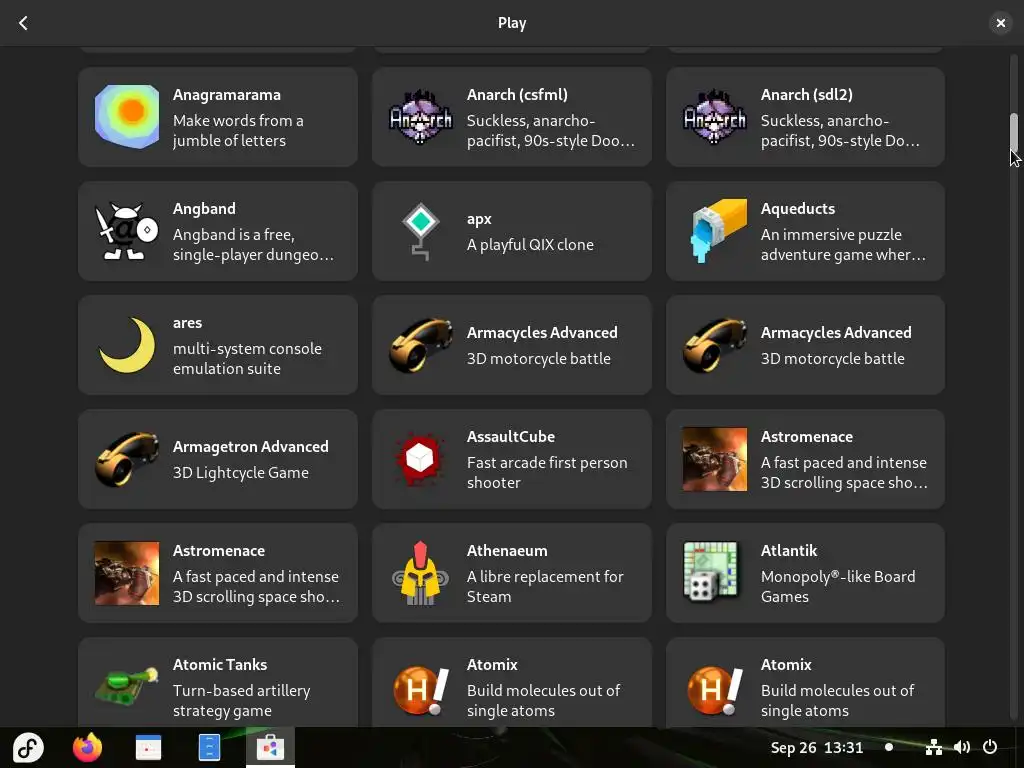Open the Anagramarama app card title
Viewport: 1024px width, 768px height.
(227, 95)
